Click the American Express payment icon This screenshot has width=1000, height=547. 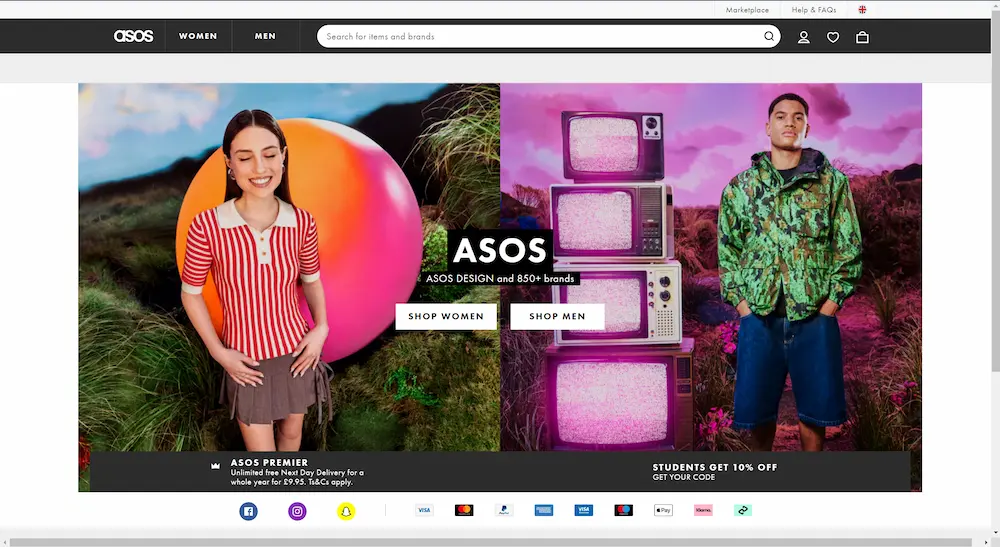(x=544, y=510)
